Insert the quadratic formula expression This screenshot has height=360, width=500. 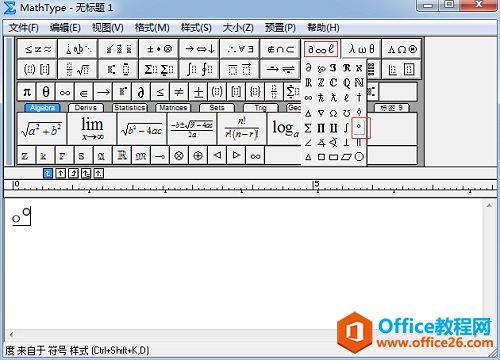[x=192, y=129]
